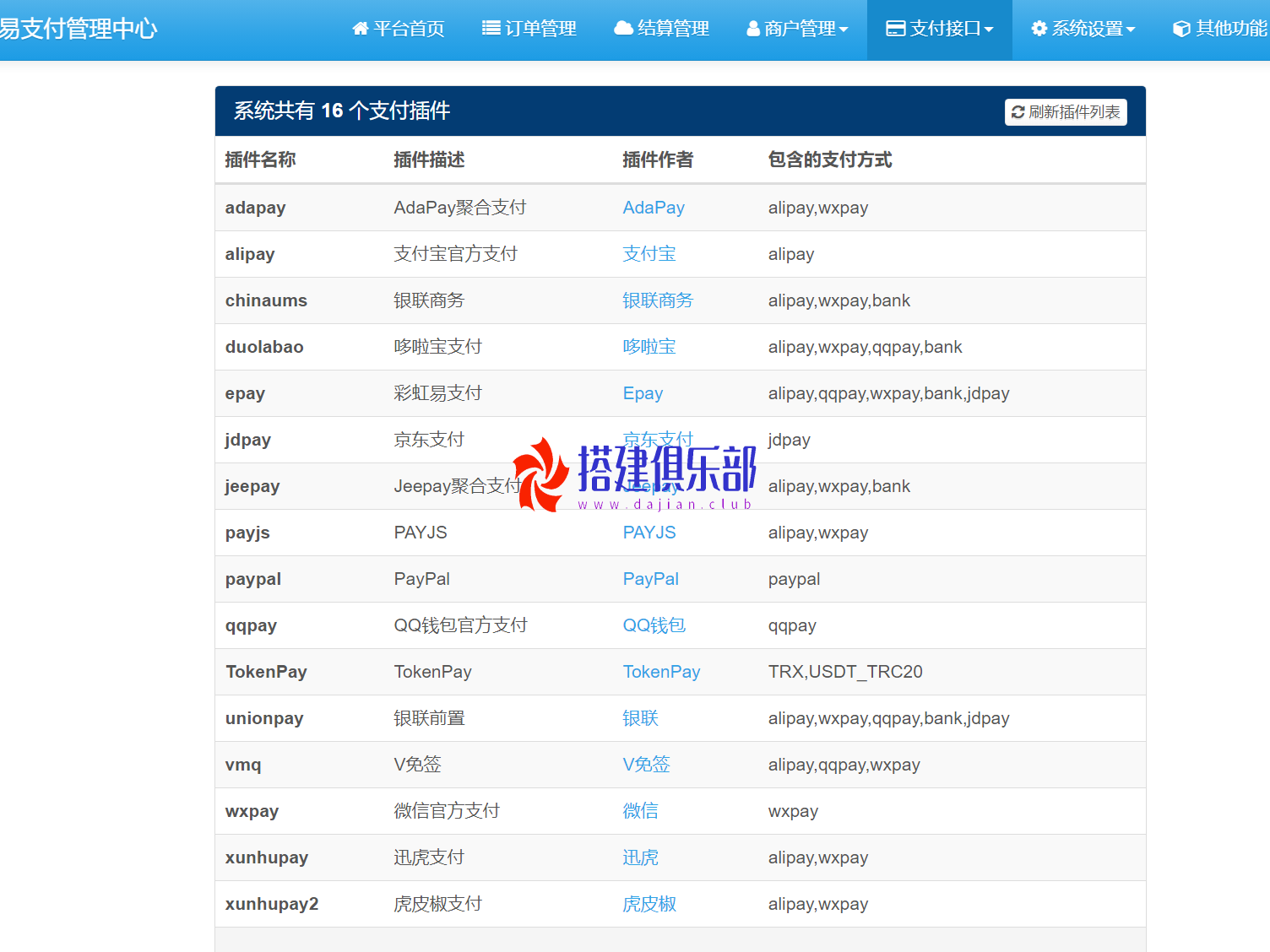Select the unionpay plugin name

pos(264,718)
